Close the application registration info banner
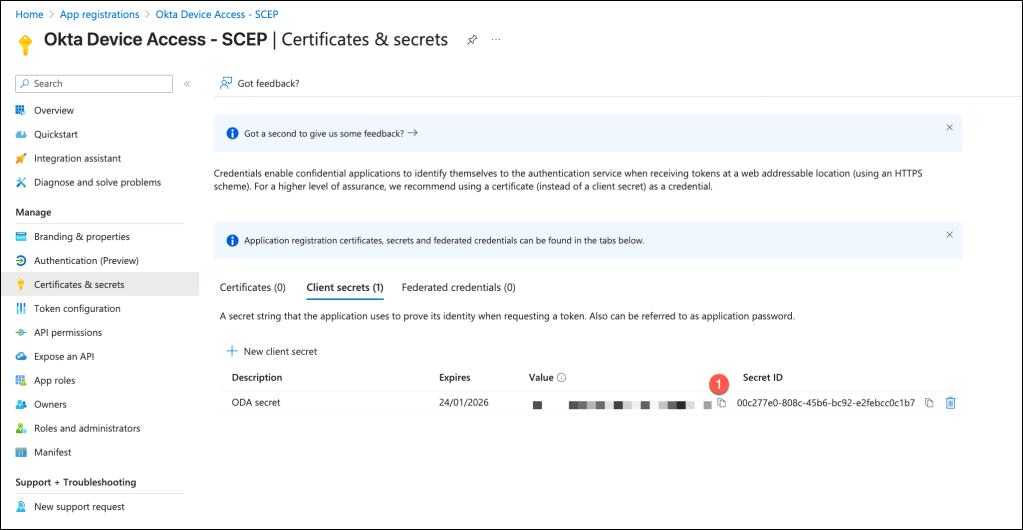The width and height of the screenshot is (1023, 530). [x=949, y=235]
